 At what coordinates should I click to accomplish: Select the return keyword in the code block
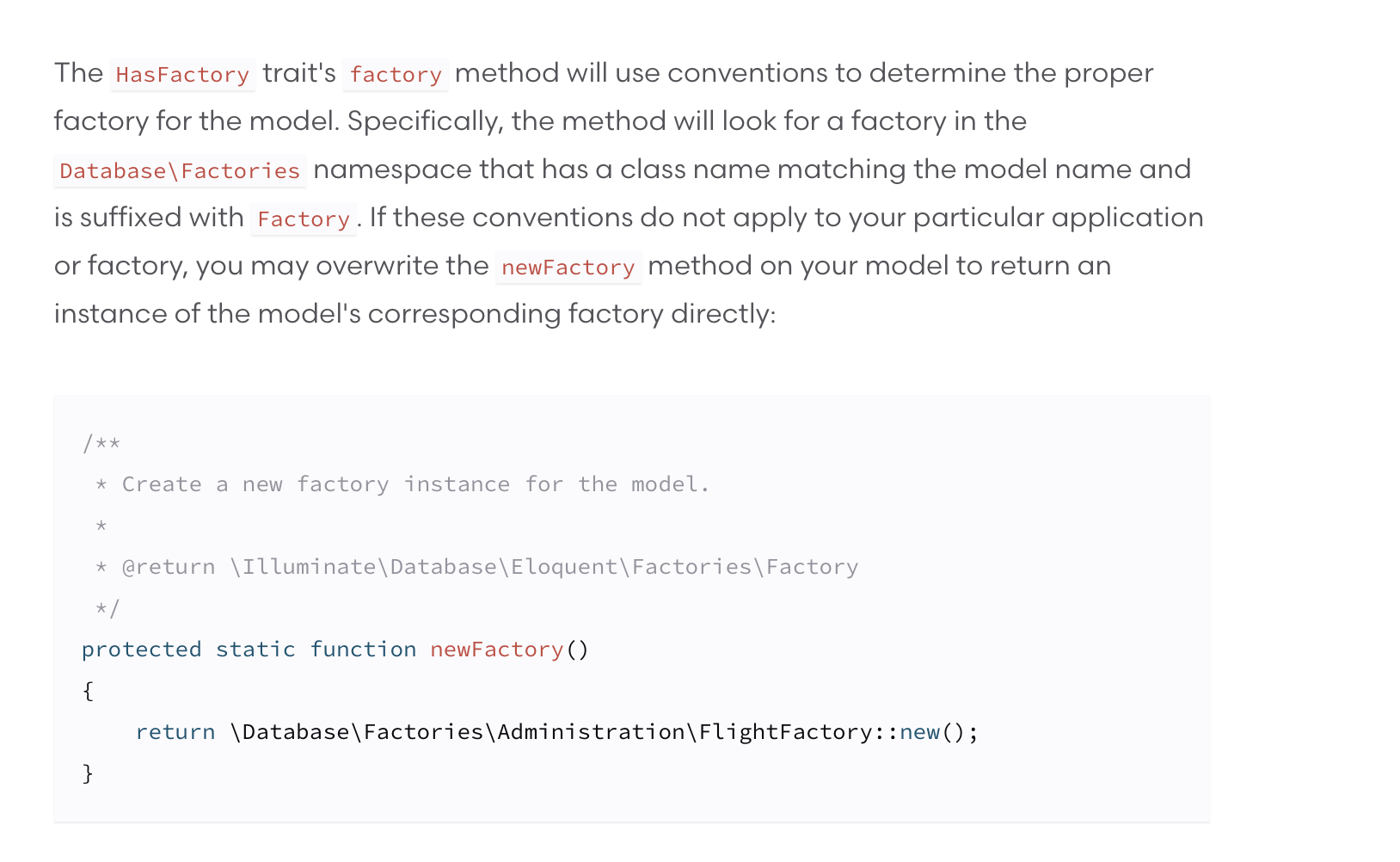pyautogui.click(x=175, y=731)
